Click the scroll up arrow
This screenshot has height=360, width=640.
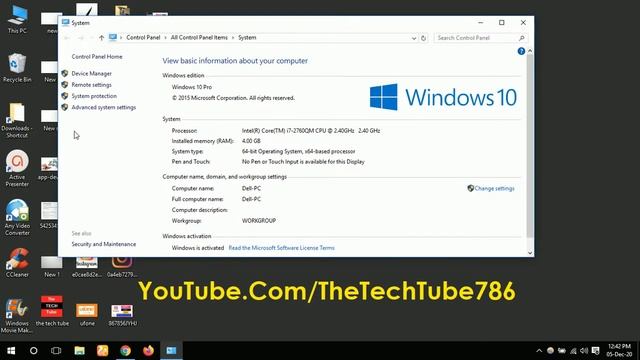pyautogui.click(x=530, y=51)
